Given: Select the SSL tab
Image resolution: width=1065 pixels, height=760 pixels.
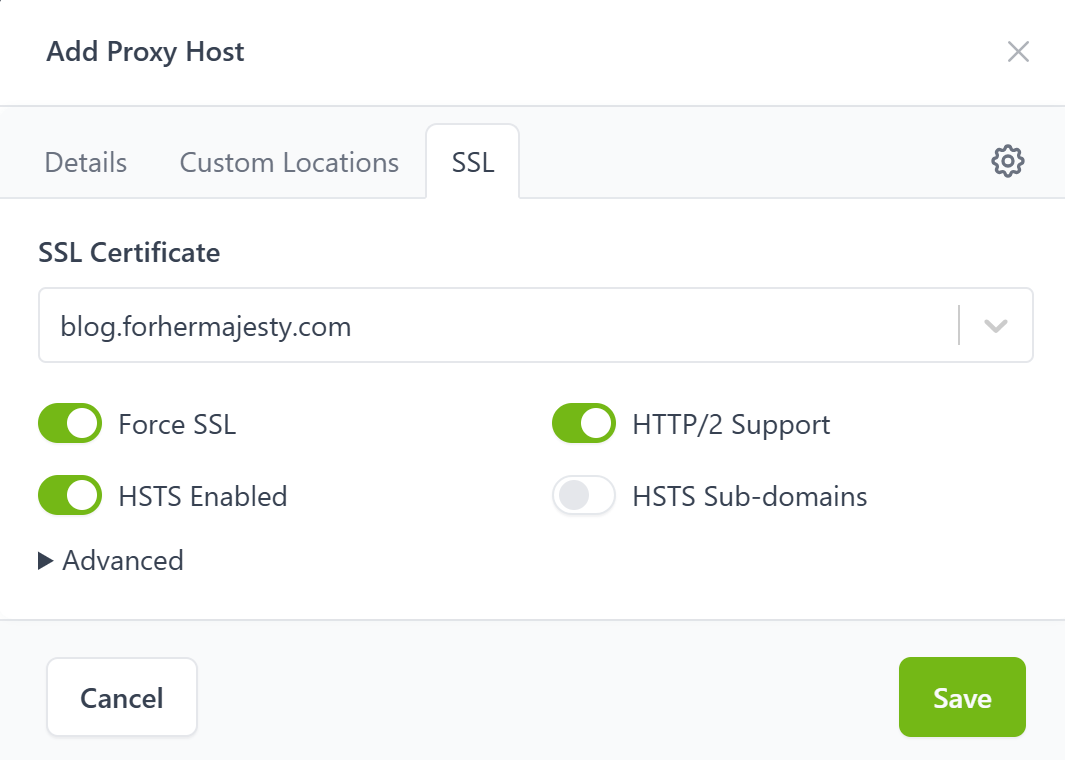Looking at the screenshot, I should coord(473,163).
